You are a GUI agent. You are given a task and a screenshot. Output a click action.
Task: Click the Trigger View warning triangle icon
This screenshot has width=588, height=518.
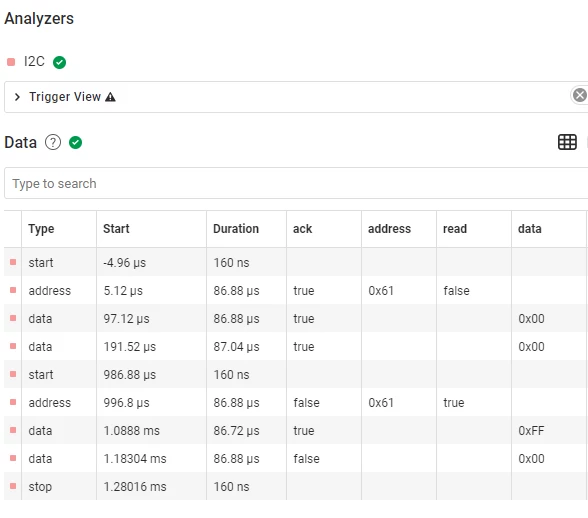click(x=110, y=97)
